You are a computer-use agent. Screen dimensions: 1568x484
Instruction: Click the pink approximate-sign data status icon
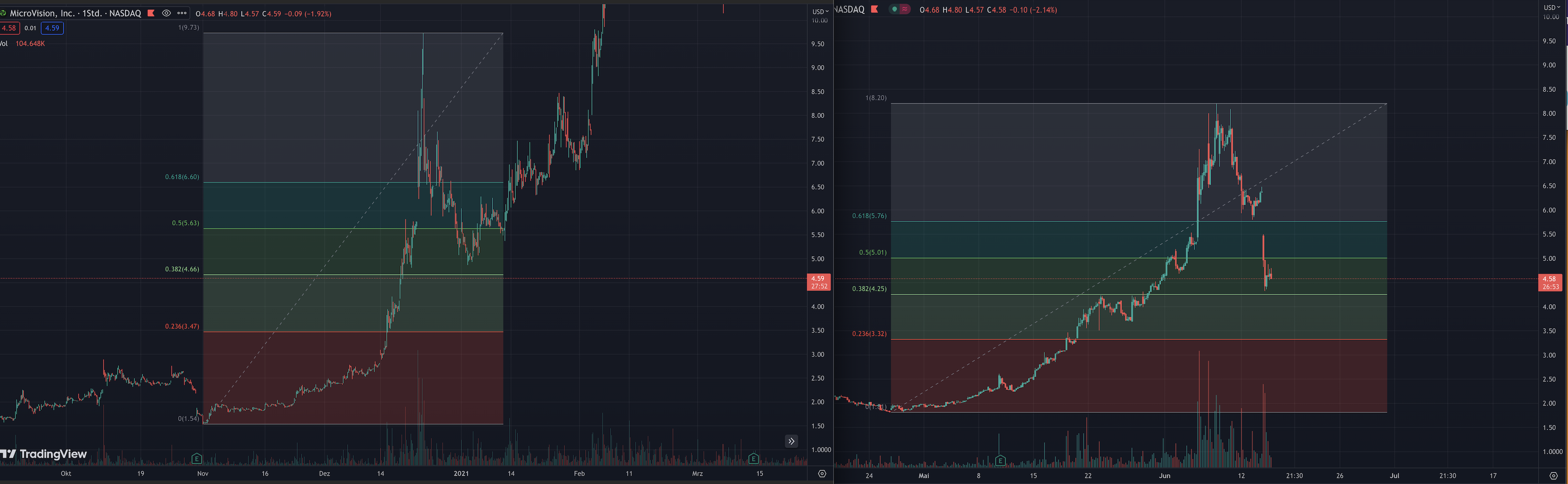pyautogui.click(x=905, y=9)
